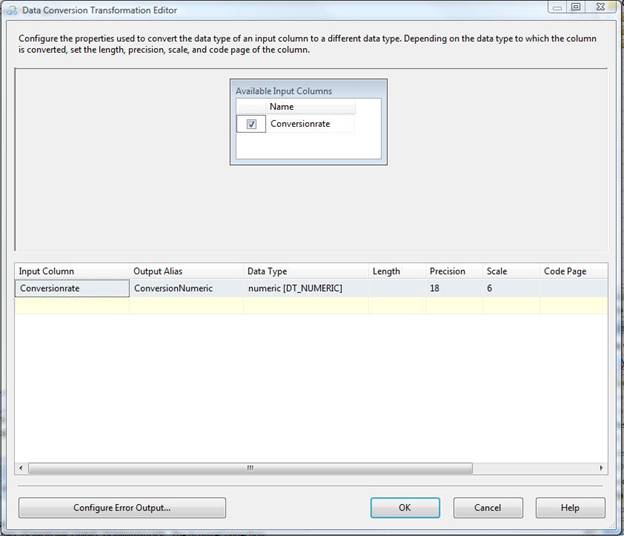This screenshot has width=624, height=536.
Task: Open Configure Error Output dialog
Action: coord(122,508)
